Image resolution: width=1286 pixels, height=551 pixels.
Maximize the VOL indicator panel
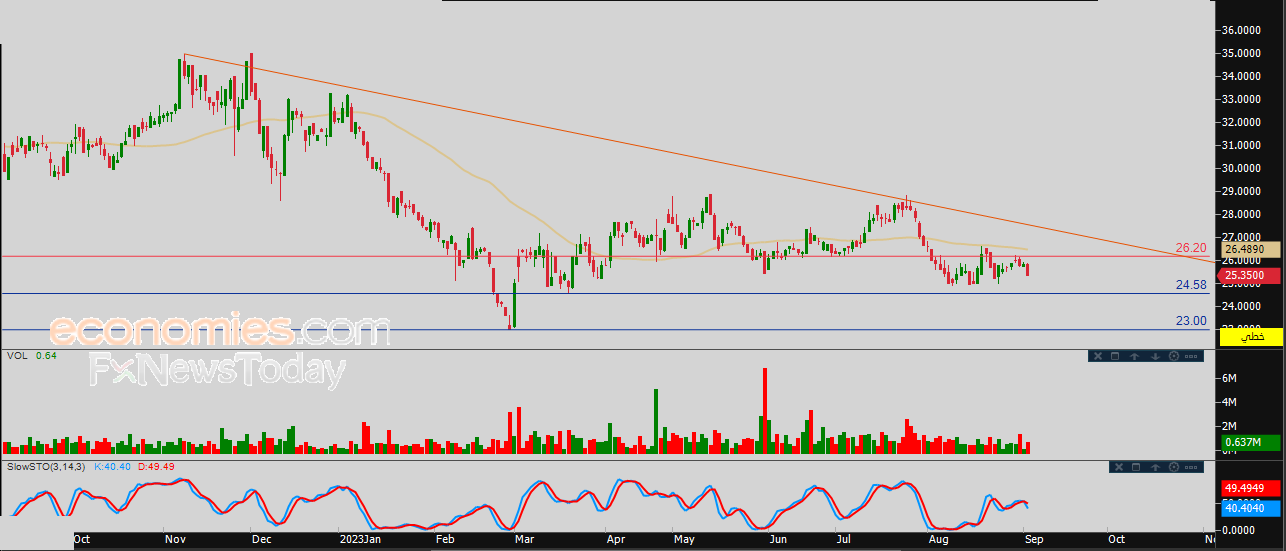click(x=1115, y=356)
